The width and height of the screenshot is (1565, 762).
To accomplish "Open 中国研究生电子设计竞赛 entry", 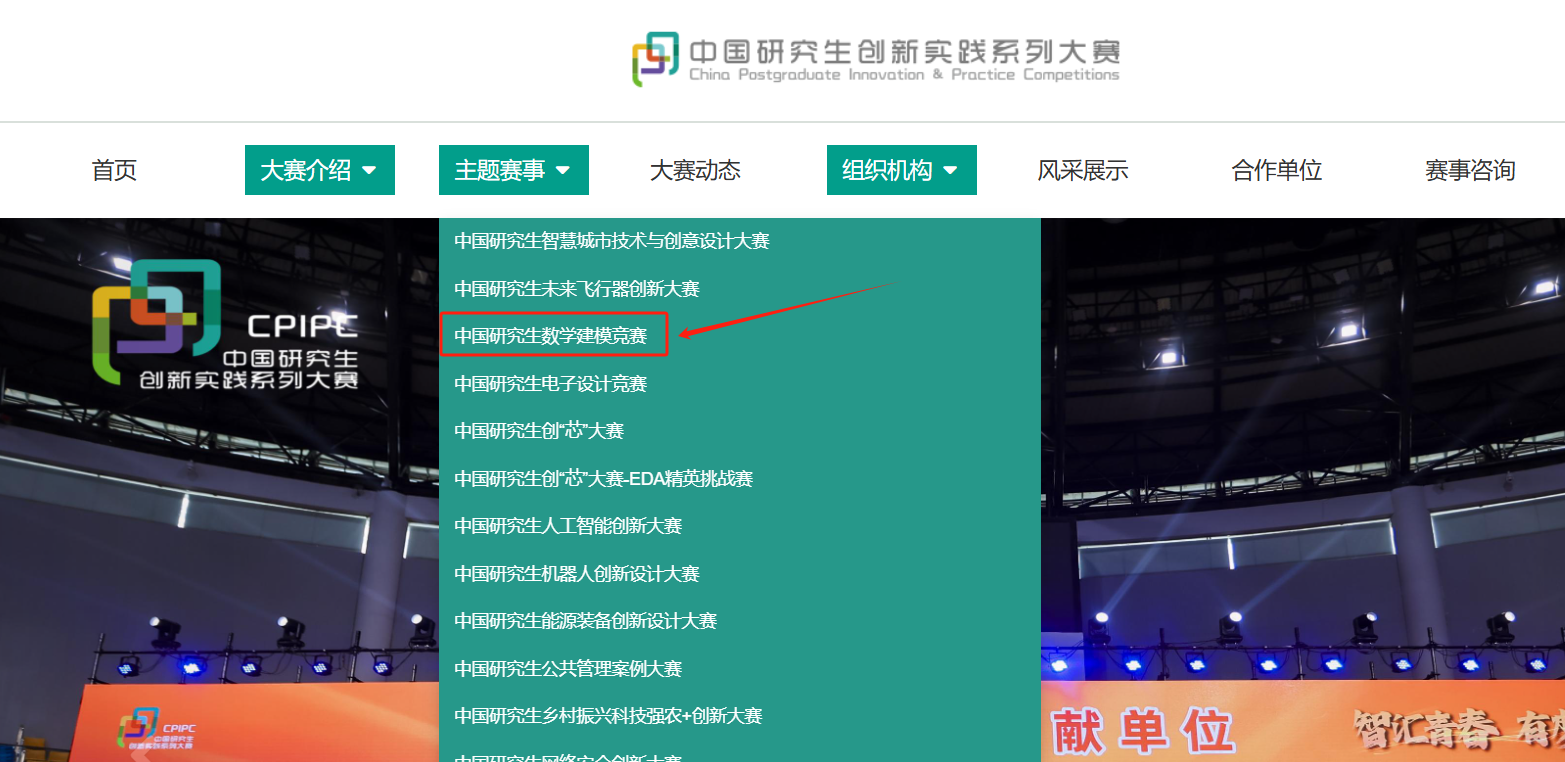I will pyautogui.click(x=551, y=384).
